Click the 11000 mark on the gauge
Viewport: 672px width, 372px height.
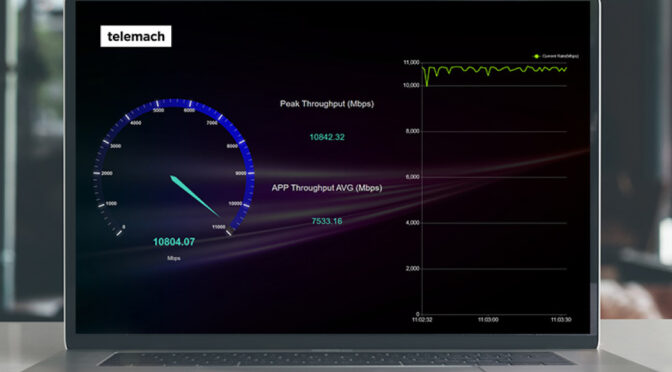click(x=219, y=227)
